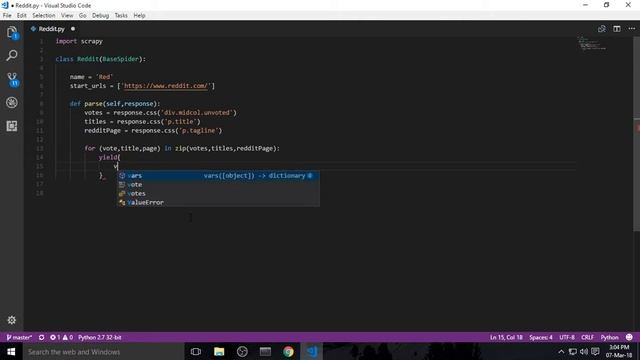Click the open changes icon in editor title
Image resolution: width=640 pixels, height=360 pixels.
click(x=602, y=29)
